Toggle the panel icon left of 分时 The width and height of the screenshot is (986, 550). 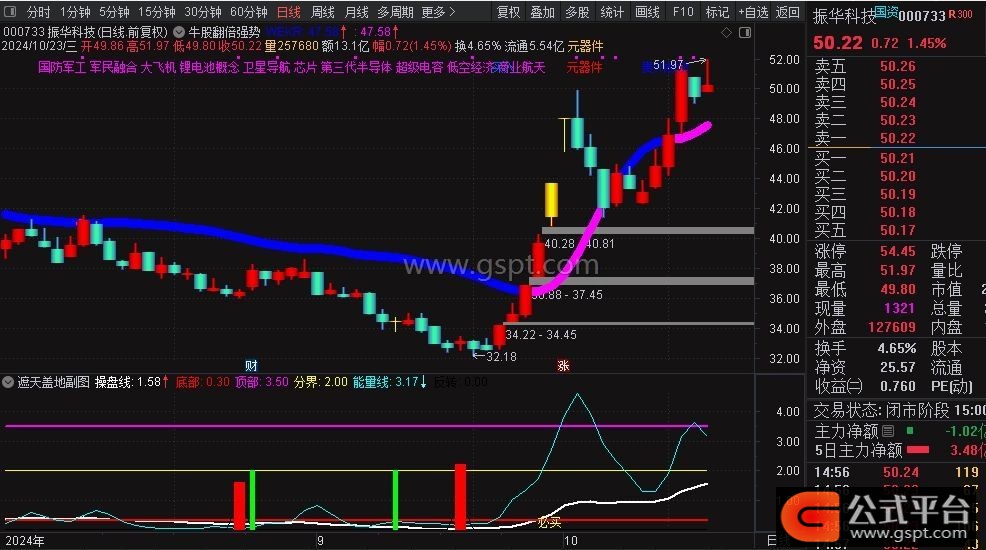click(10, 12)
